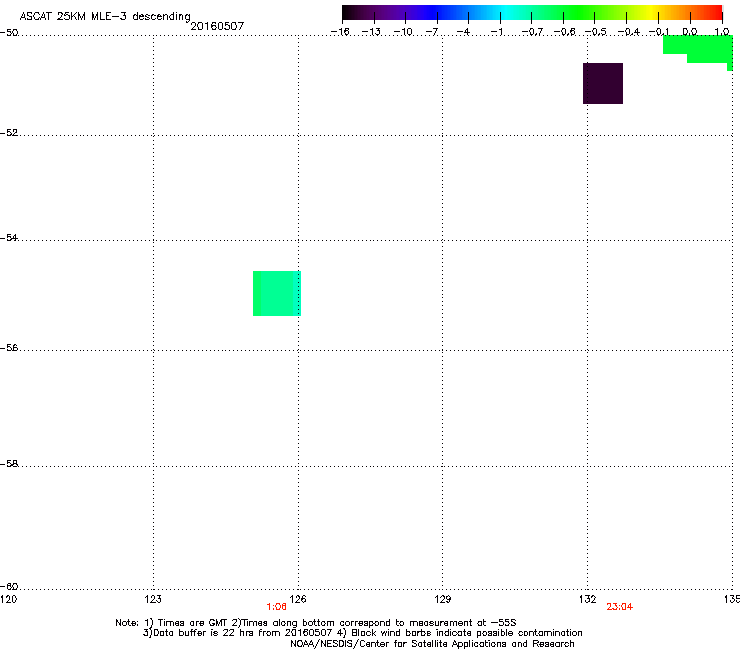The width and height of the screenshot is (740, 650).
Task: Click the colorbar tick label -0.7
Action: point(532,32)
